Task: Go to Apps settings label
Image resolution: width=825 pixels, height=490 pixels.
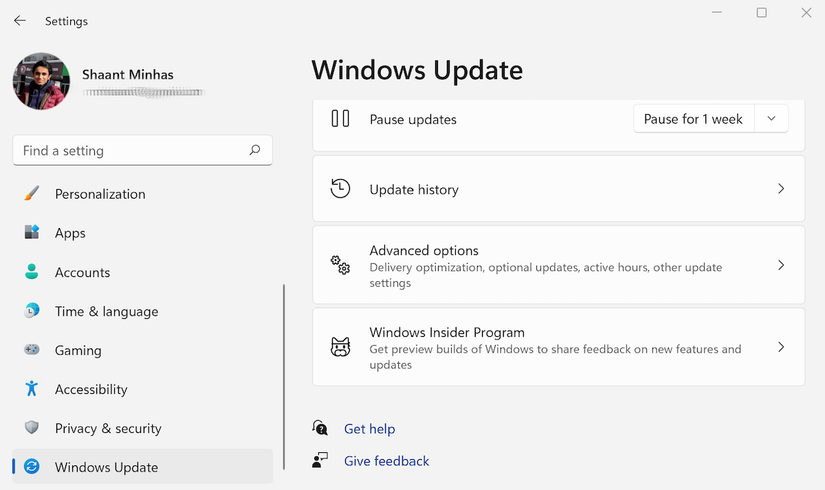Action: point(70,233)
